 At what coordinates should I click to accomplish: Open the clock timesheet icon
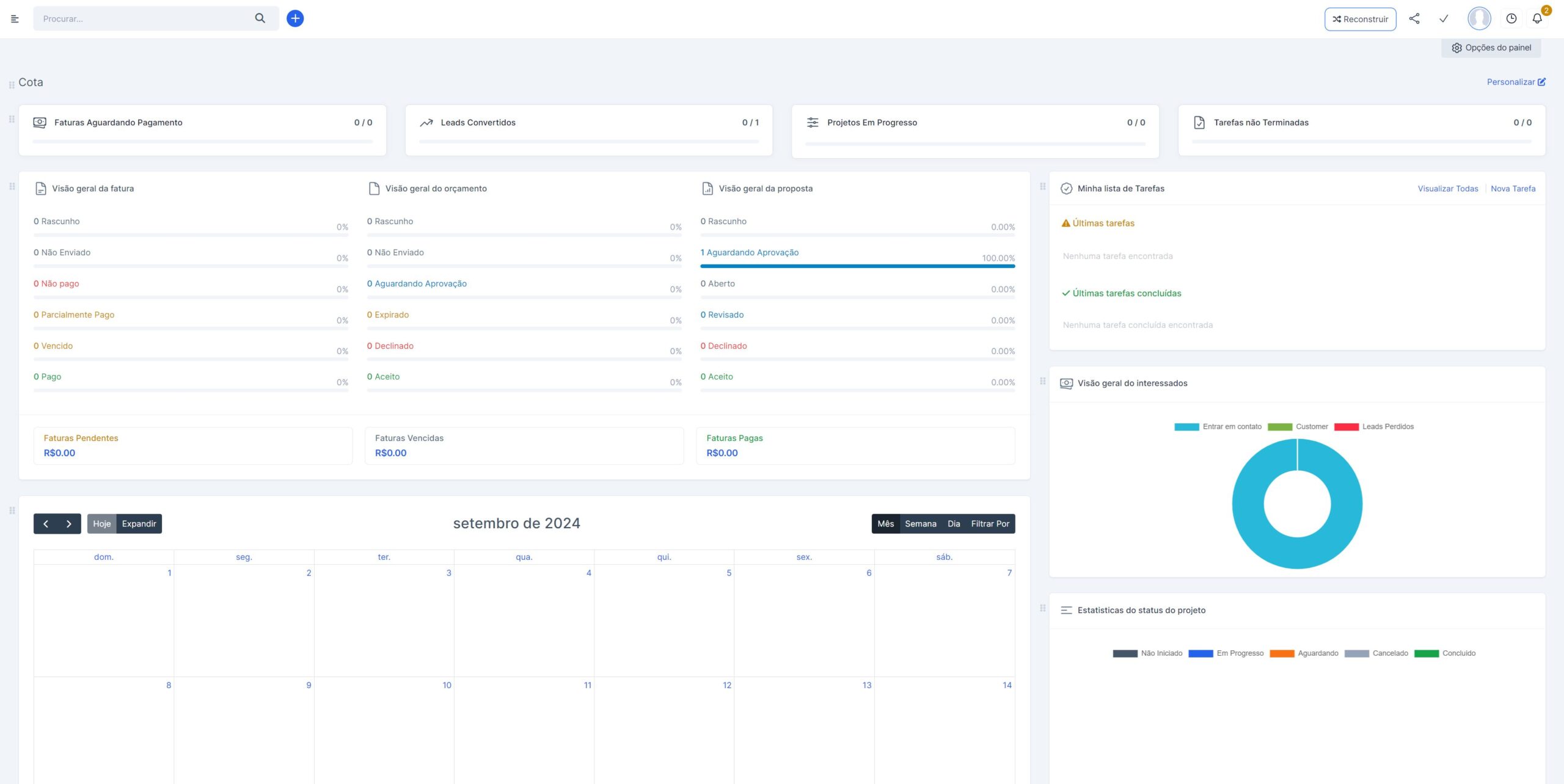(1511, 19)
